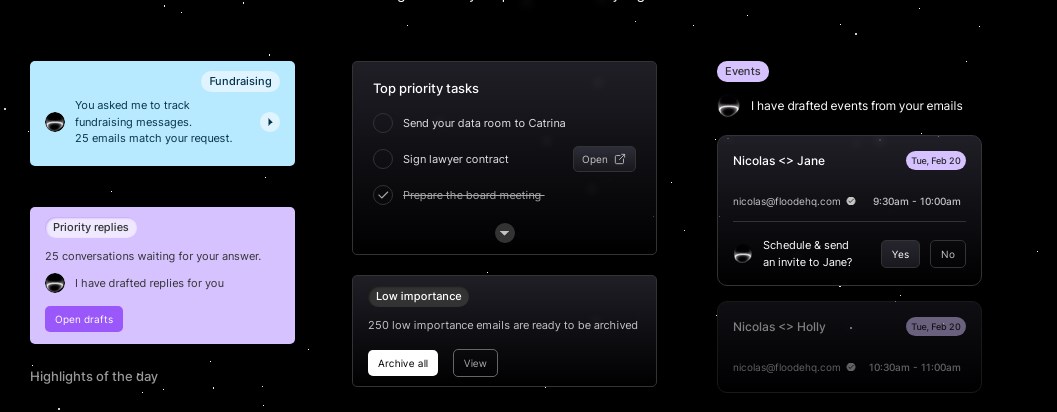This screenshot has width=1057, height=412.
Task: Select the Fundraising tag label
Action: (x=240, y=81)
